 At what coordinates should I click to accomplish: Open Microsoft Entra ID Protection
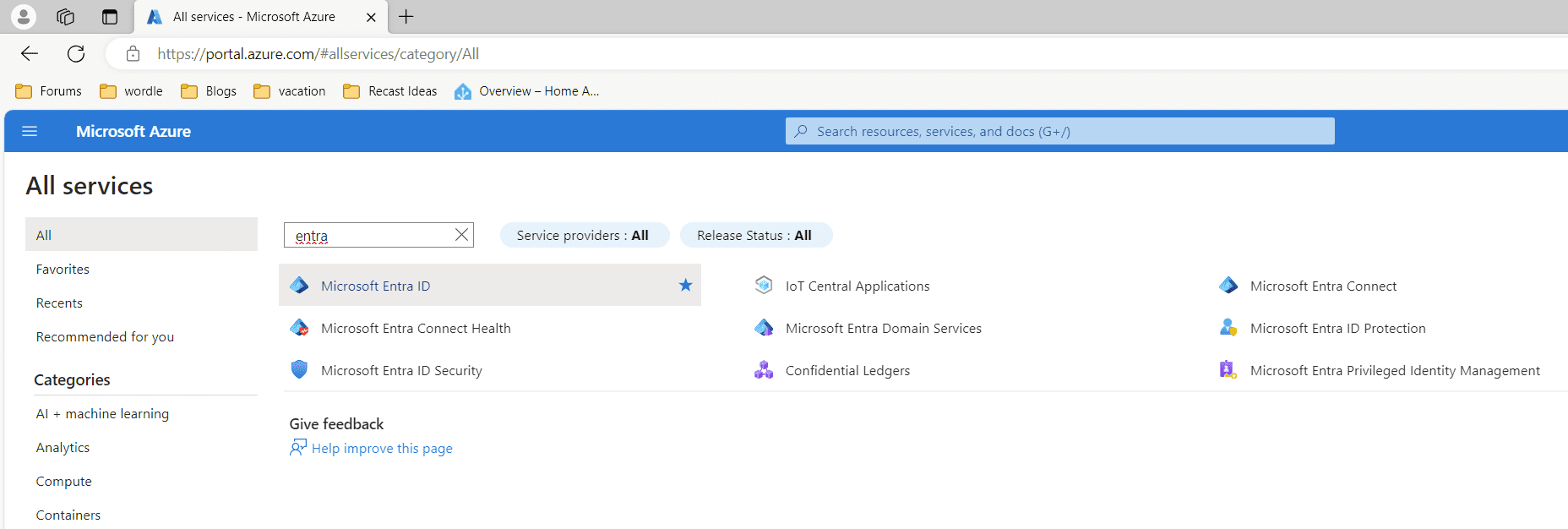tap(1337, 328)
